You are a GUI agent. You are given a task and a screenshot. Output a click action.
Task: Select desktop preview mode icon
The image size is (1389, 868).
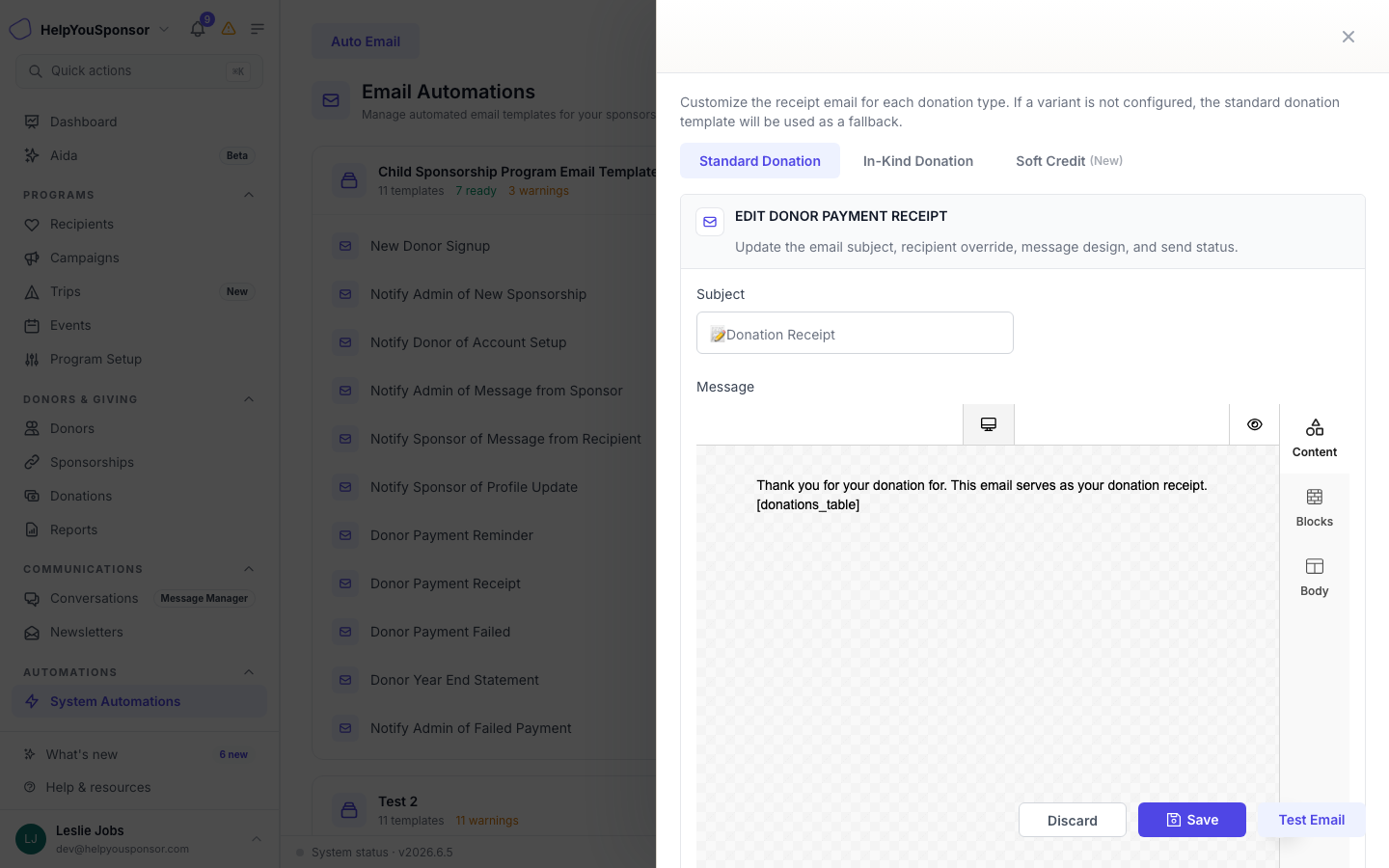pos(989,424)
